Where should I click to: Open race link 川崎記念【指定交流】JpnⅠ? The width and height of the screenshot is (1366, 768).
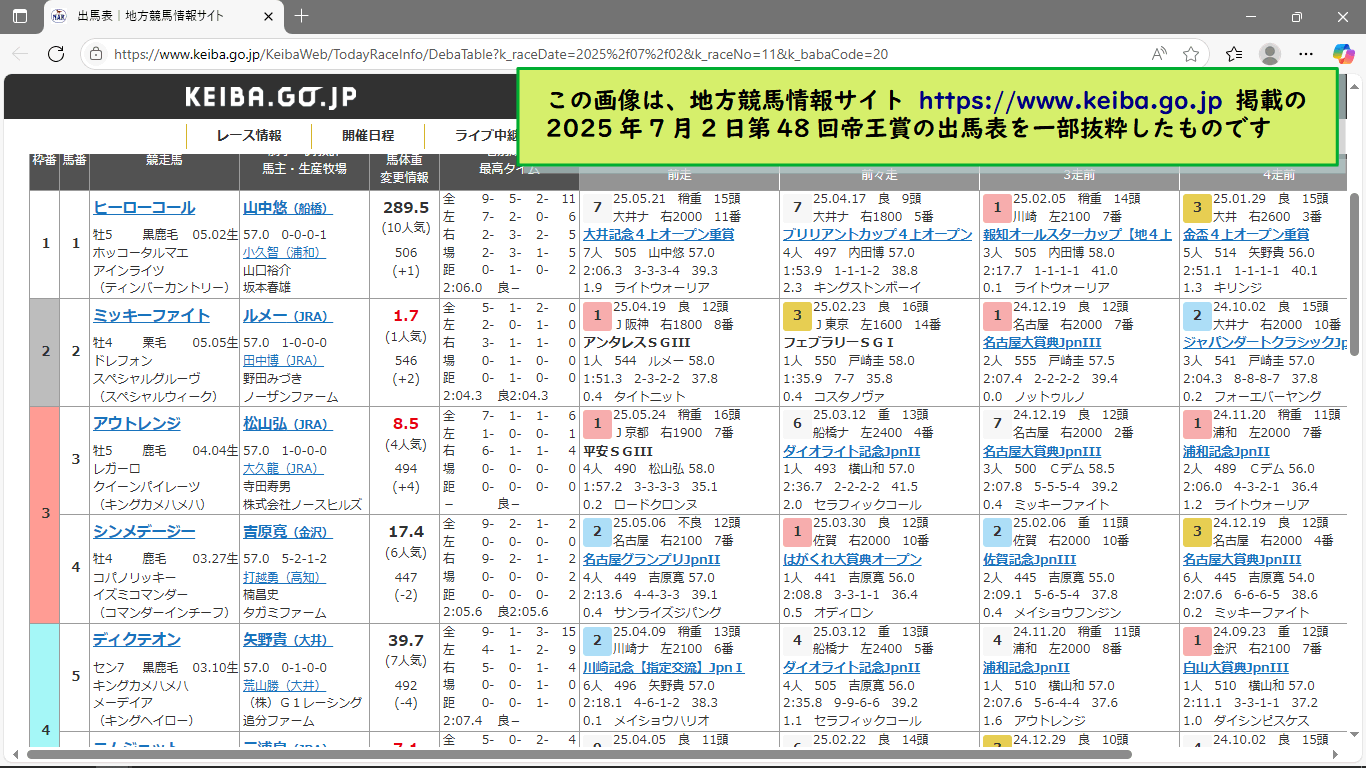663,667
